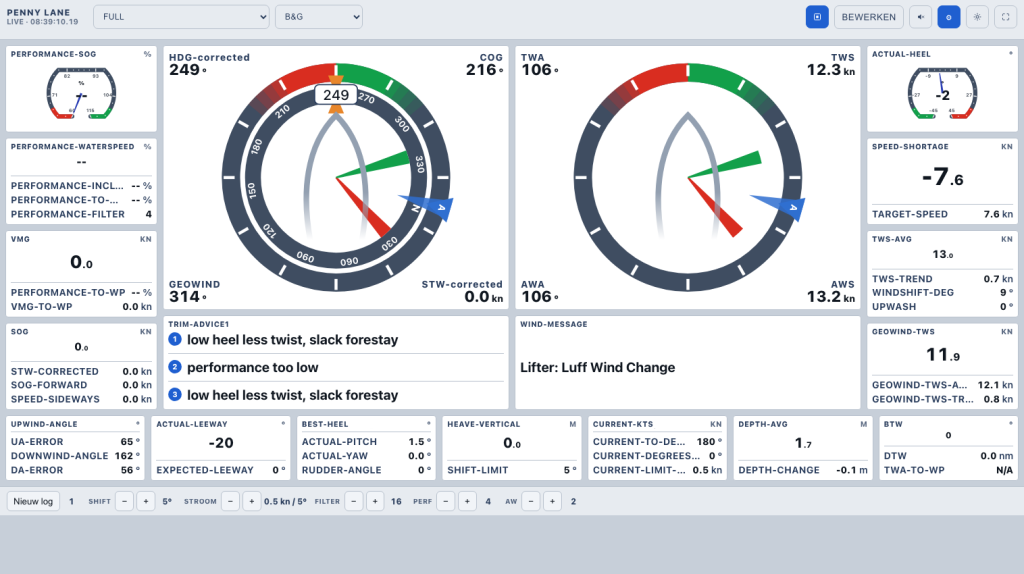1024x574 pixels.
Task: Click the PENNY LANE boat name
Action: pyautogui.click(x=39, y=12)
